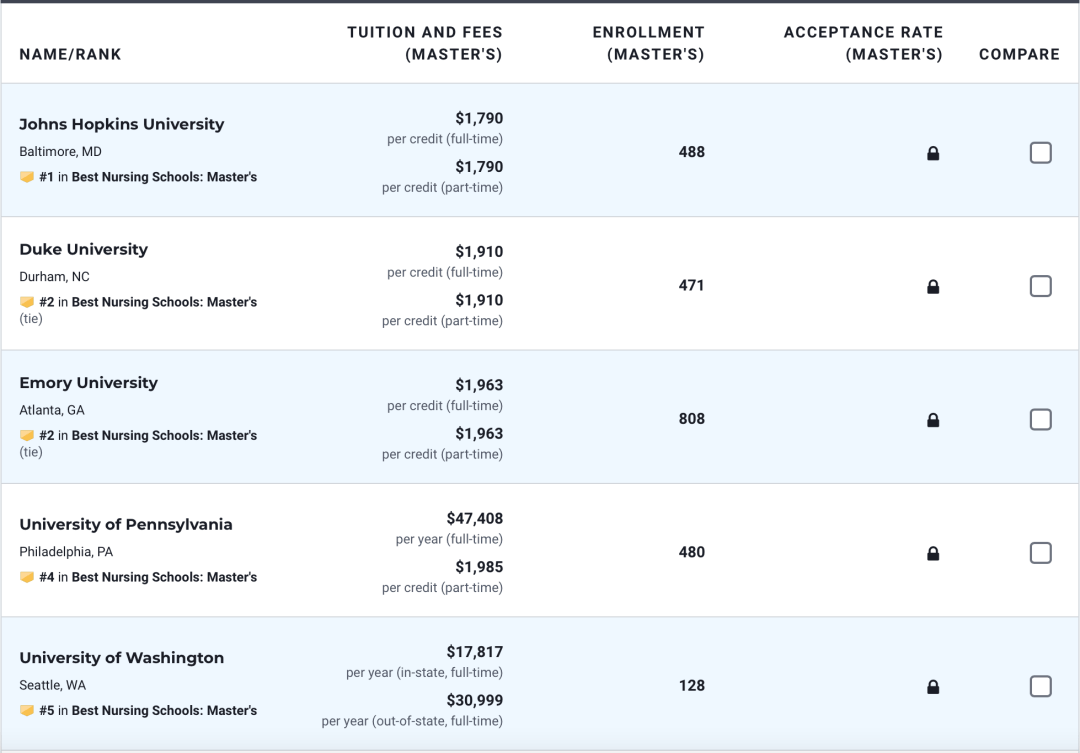Click the Name/Rank column header

click(70, 54)
